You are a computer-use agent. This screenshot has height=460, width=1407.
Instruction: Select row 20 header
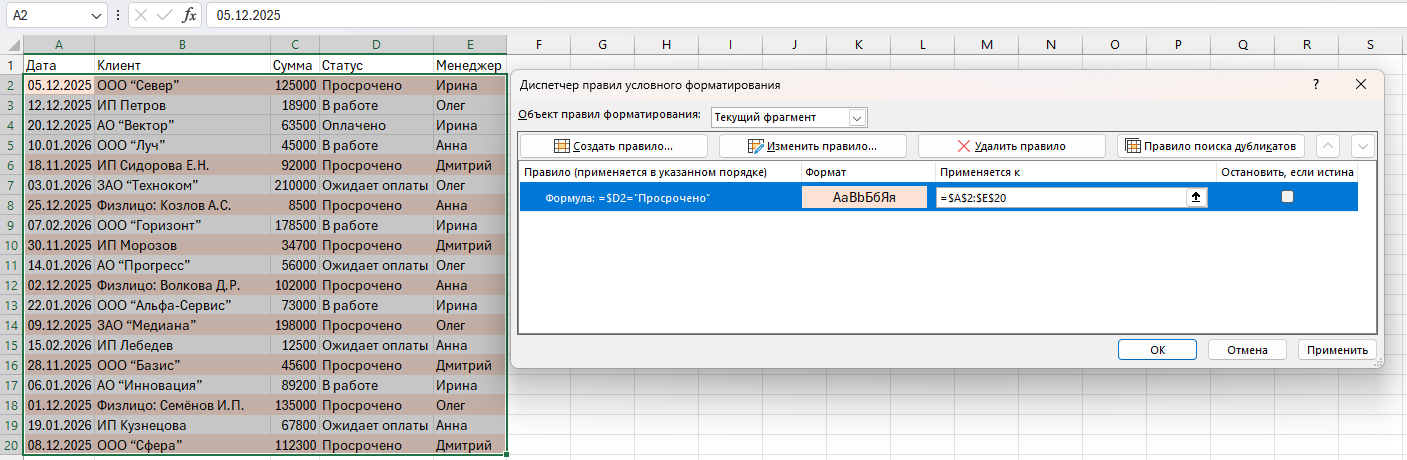[11, 445]
